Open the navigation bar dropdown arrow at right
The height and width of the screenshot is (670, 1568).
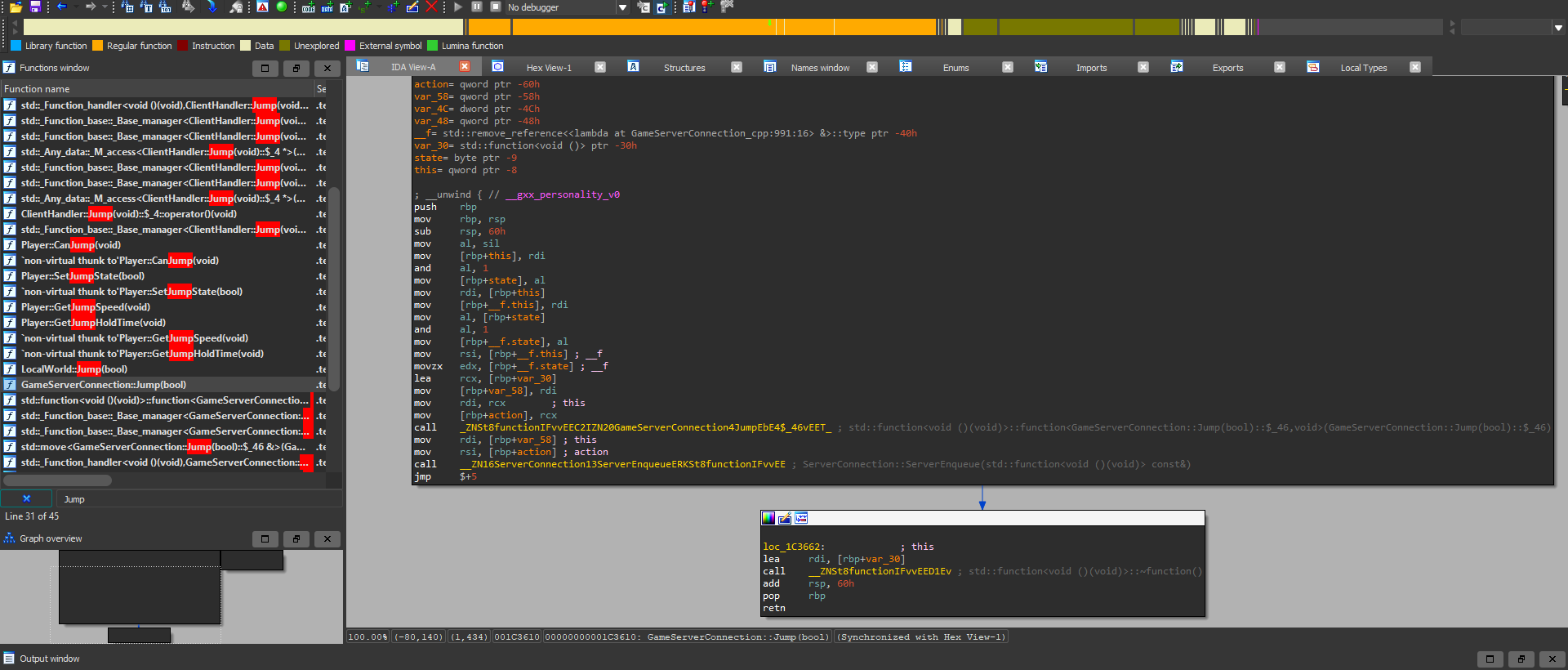[x=1557, y=27]
